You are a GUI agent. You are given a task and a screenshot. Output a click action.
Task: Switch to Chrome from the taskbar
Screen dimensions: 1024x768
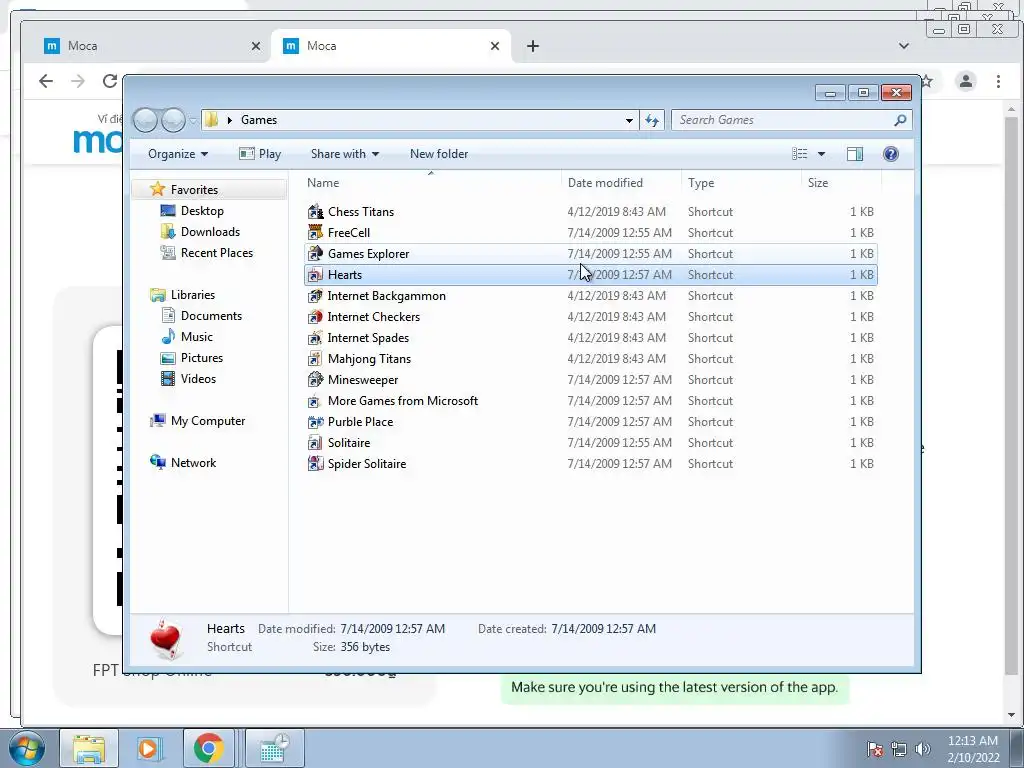208,748
